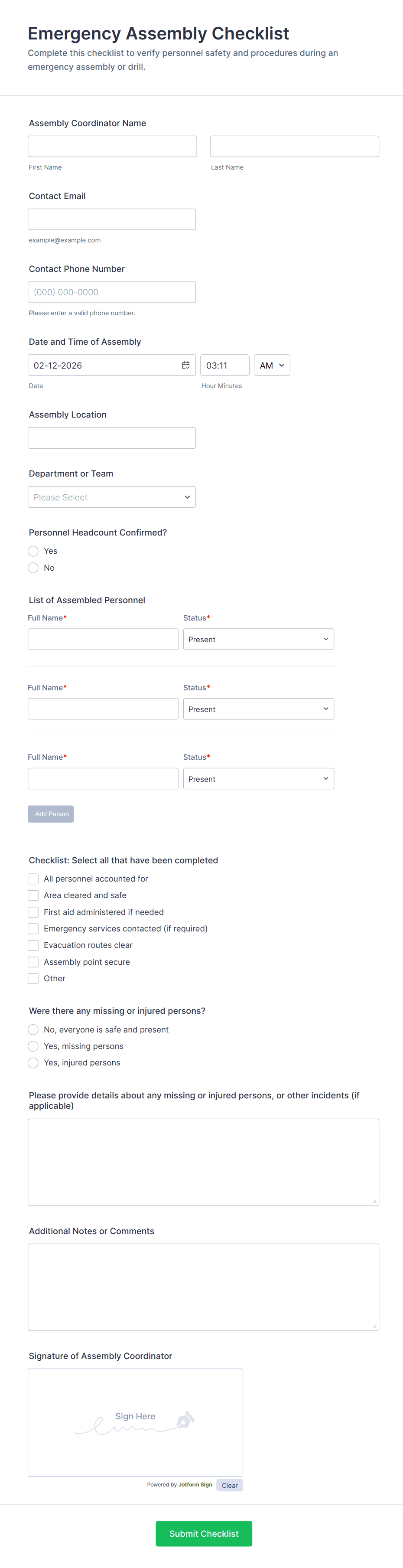Open the AM/PM dropdown

[x=272, y=365]
